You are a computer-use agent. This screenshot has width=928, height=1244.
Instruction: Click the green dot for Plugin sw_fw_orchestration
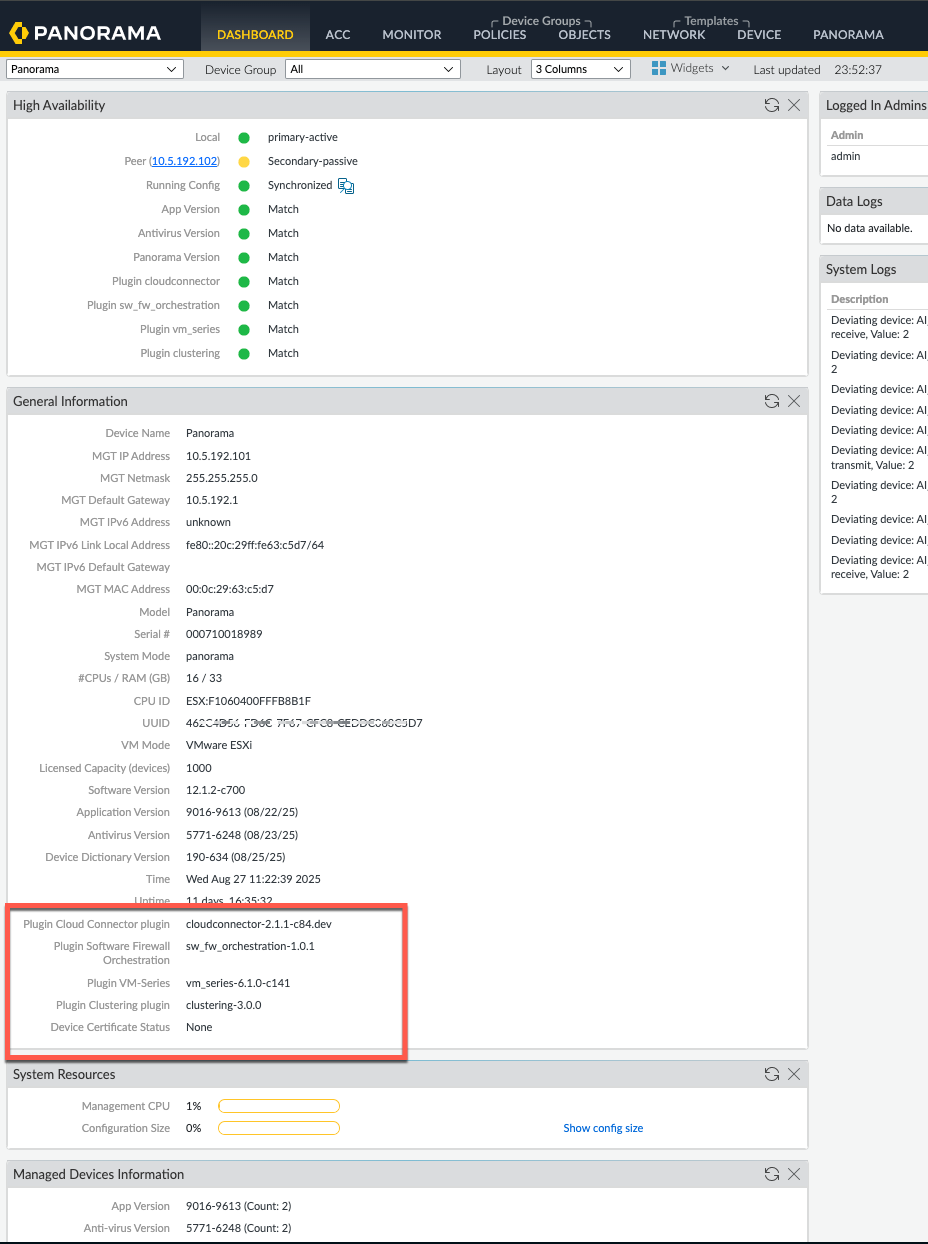point(244,305)
